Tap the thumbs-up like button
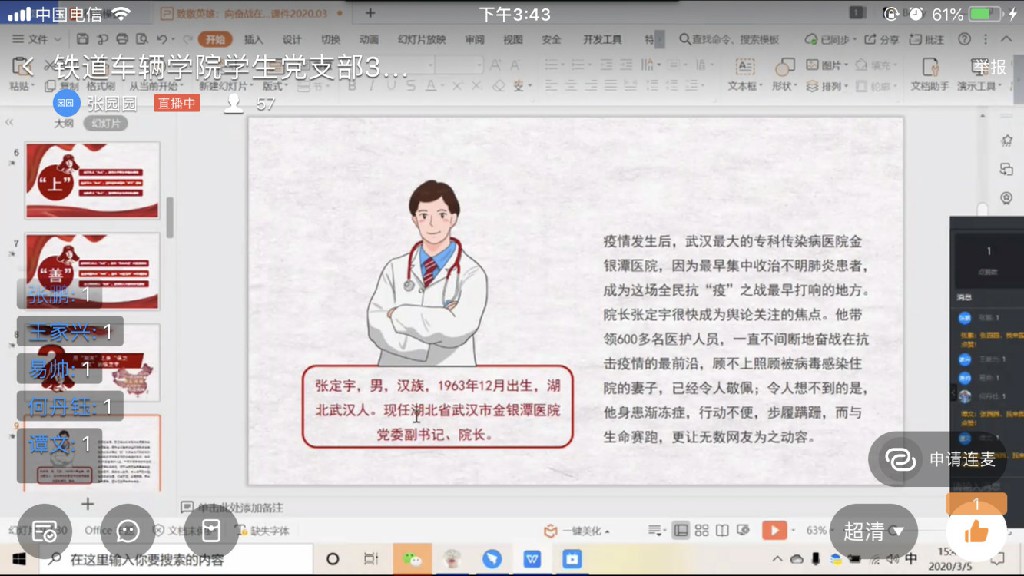The height and width of the screenshot is (576, 1024). tap(976, 532)
